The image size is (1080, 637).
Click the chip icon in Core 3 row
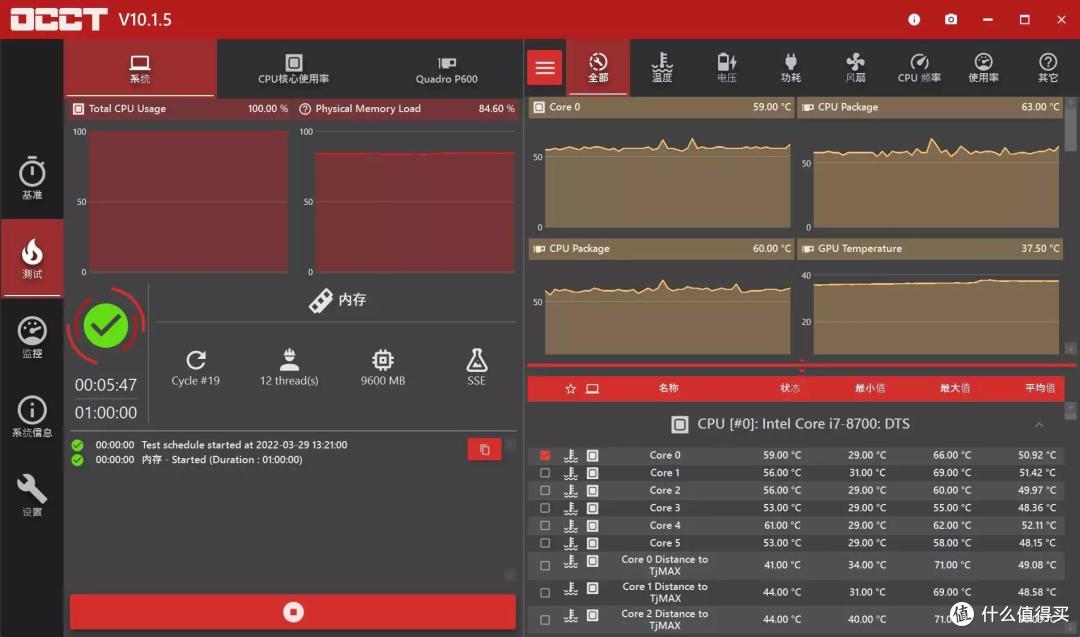point(592,508)
